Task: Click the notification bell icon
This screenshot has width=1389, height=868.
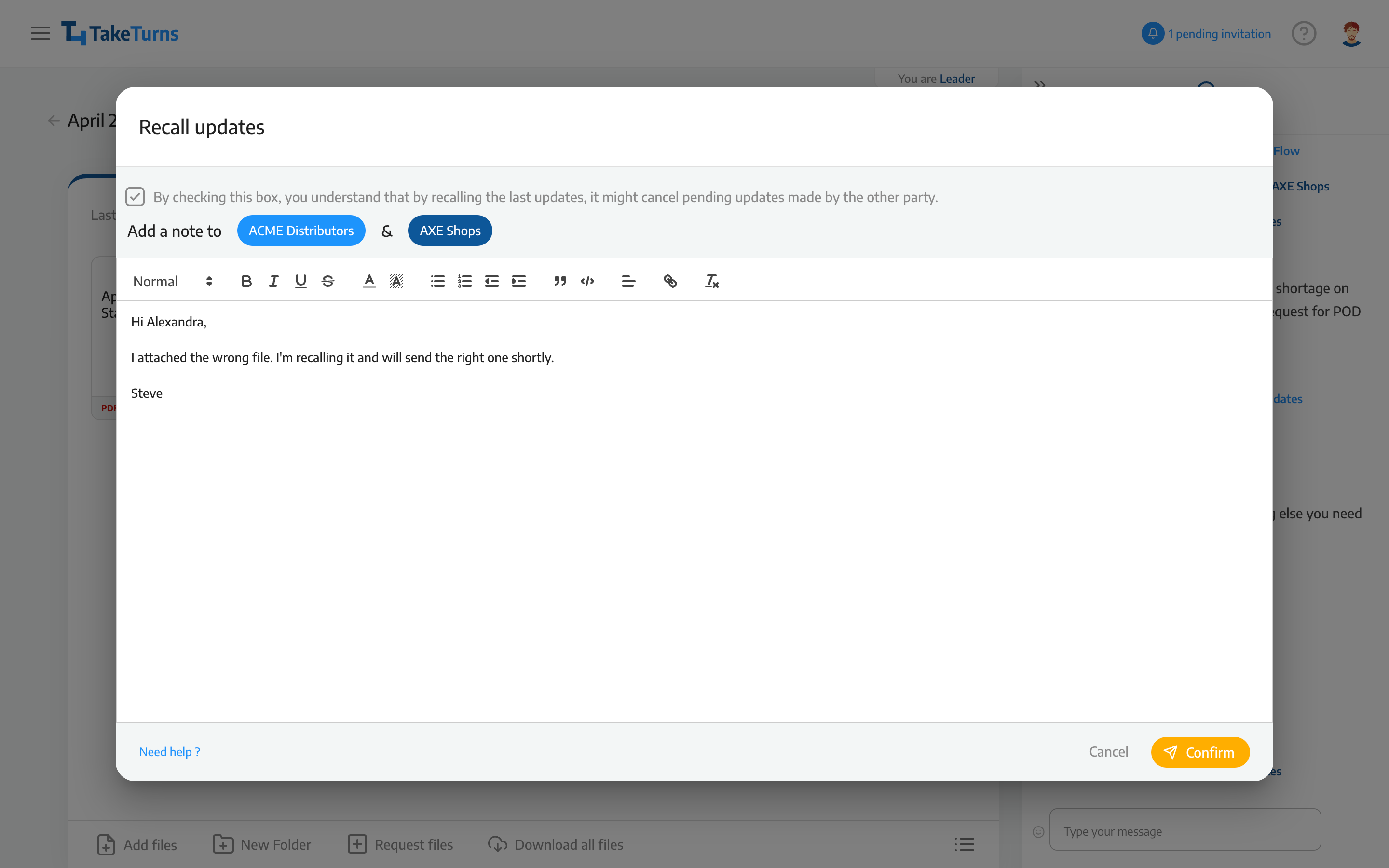Action: [1153, 33]
